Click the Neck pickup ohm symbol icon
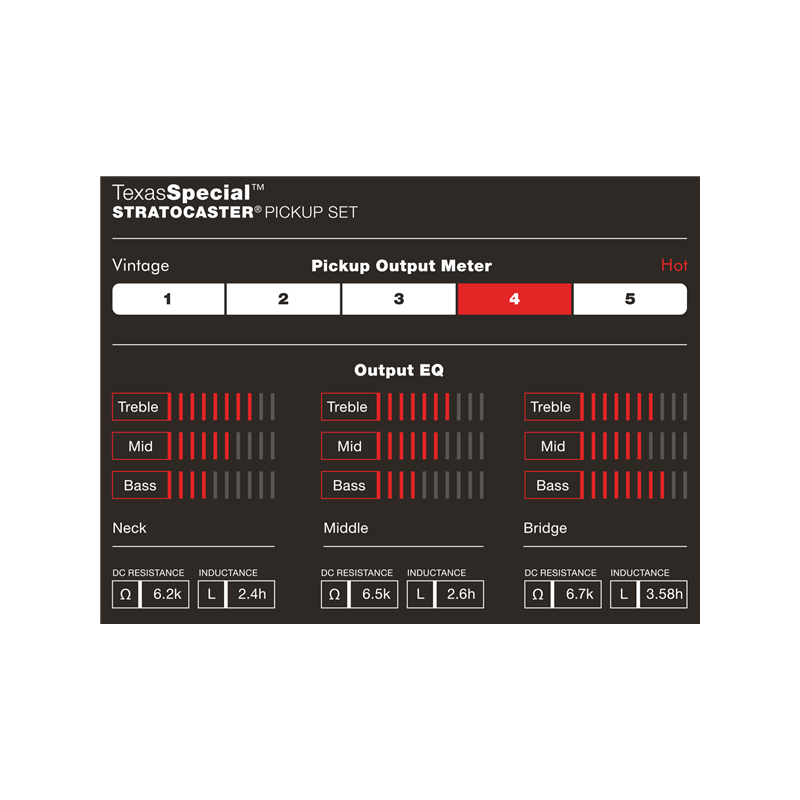800x800 pixels. click(125, 594)
